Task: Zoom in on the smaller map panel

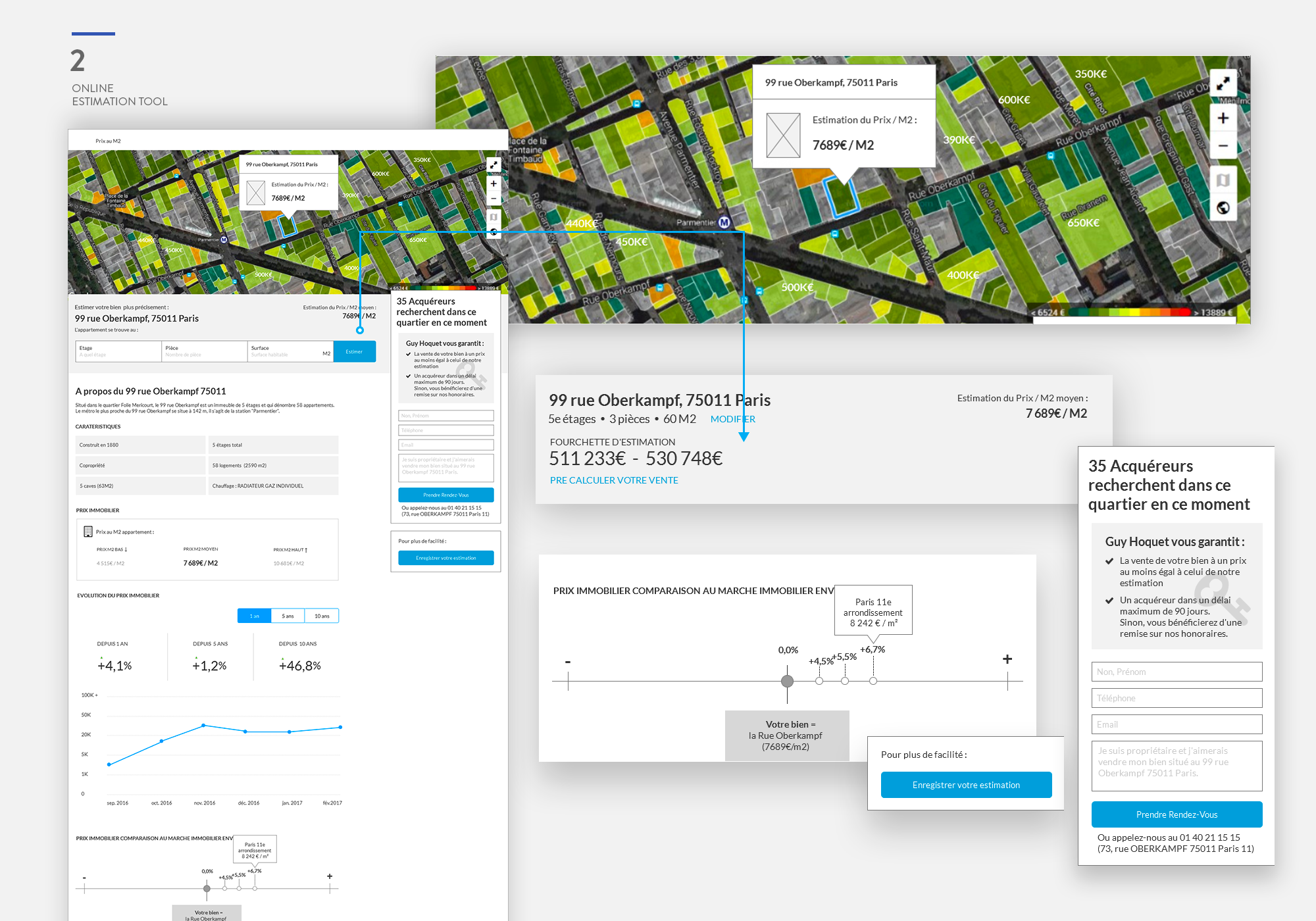Action: pyautogui.click(x=493, y=184)
